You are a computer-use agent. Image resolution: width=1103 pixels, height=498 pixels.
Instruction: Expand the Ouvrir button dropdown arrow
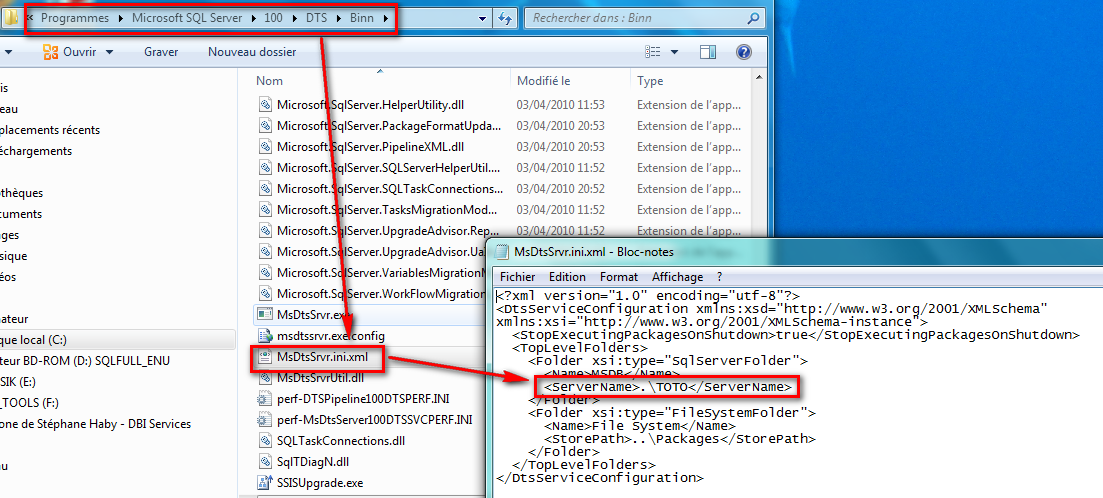click(109, 52)
